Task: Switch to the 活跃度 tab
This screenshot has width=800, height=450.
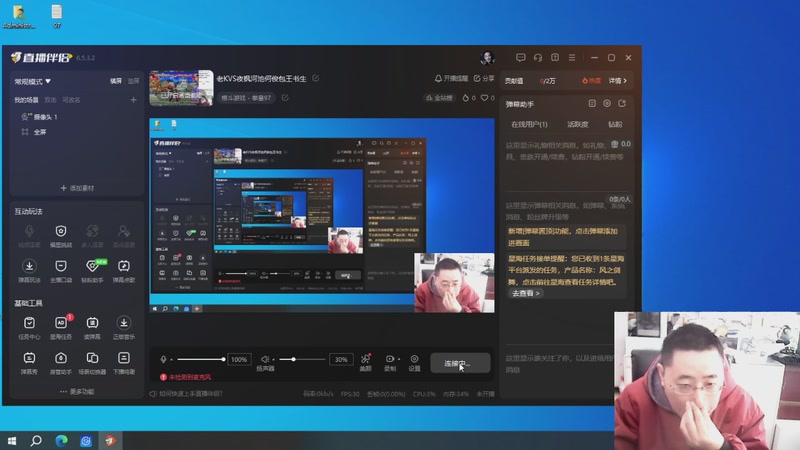Action: 578,124
